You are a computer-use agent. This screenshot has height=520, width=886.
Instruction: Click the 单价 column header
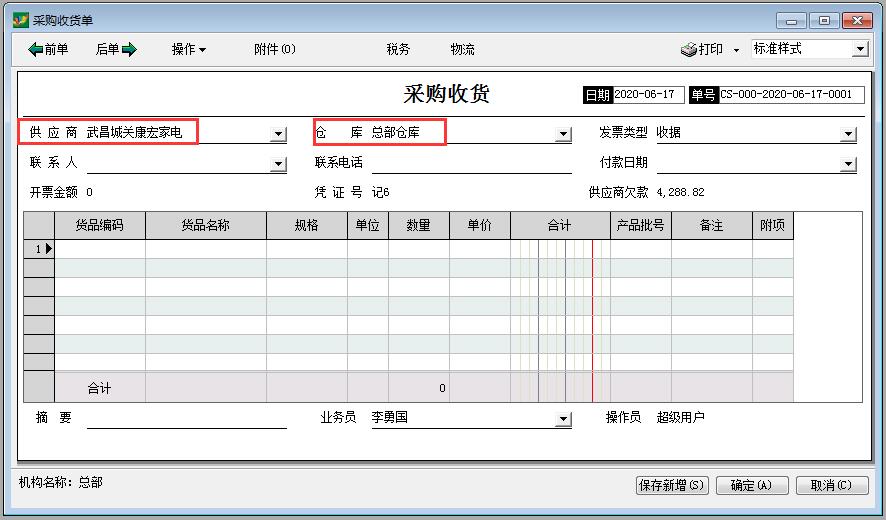(480, 226)
